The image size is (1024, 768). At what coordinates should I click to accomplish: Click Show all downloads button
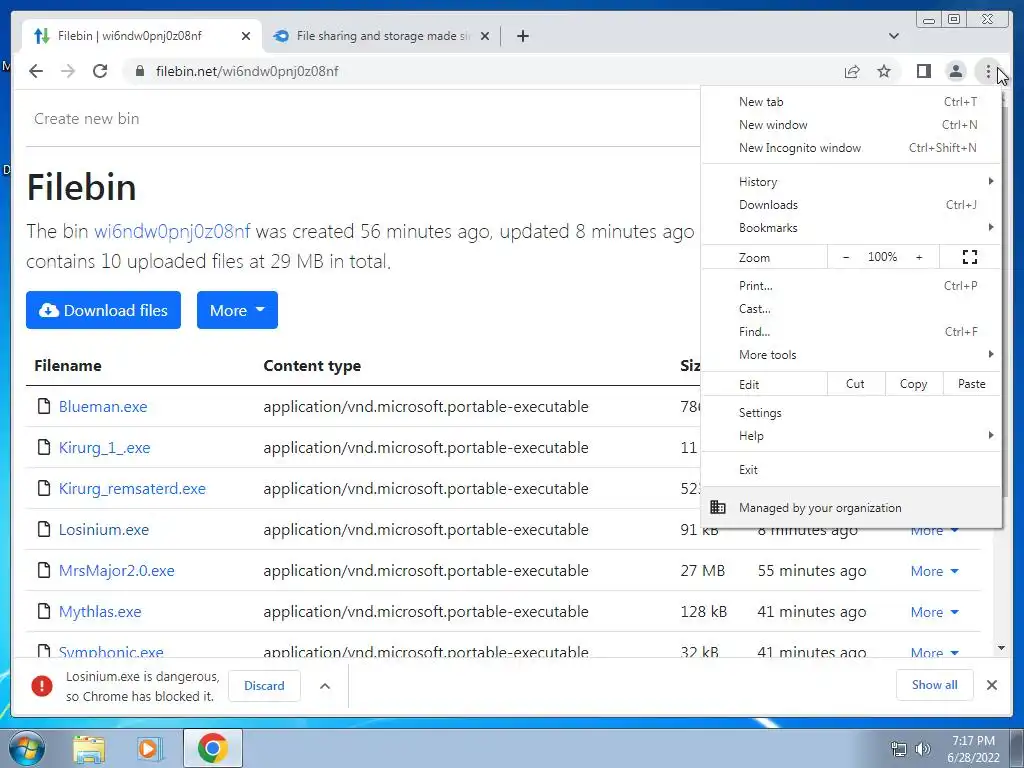pos(935,685)
